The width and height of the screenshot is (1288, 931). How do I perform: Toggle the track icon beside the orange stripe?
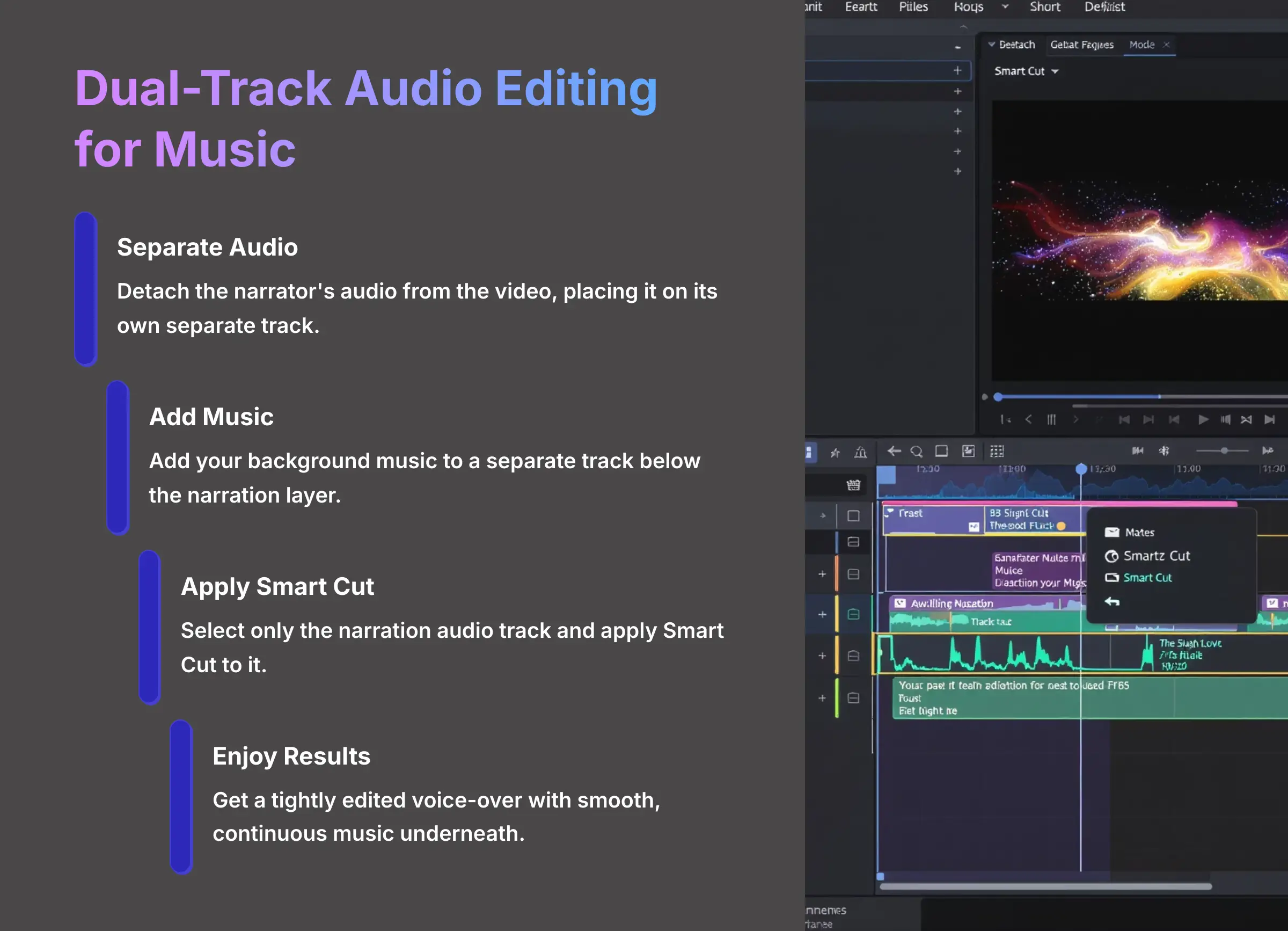pyautogui.click(x=853, y=574)
